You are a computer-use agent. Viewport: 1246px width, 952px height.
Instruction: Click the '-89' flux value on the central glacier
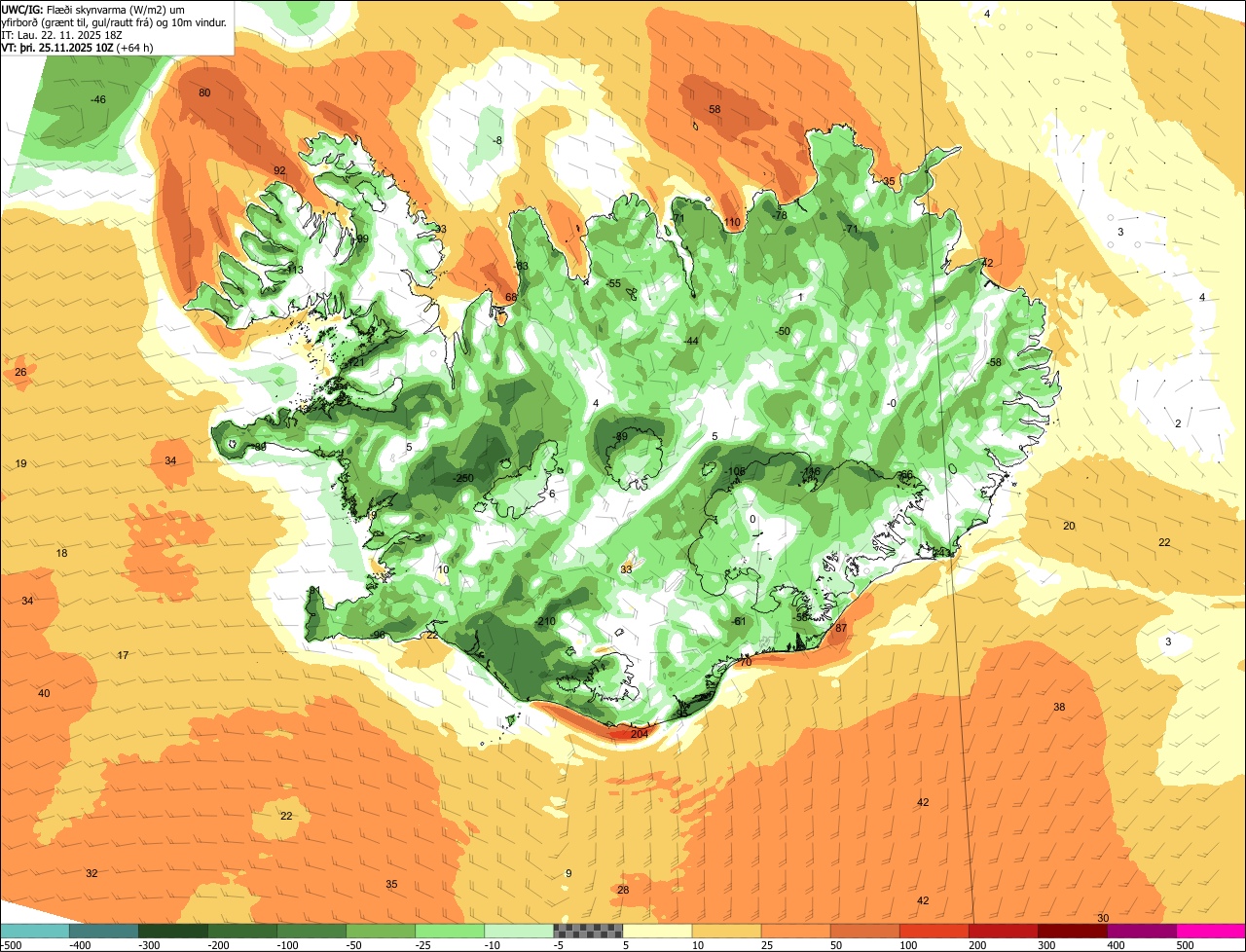click(621, 436)
